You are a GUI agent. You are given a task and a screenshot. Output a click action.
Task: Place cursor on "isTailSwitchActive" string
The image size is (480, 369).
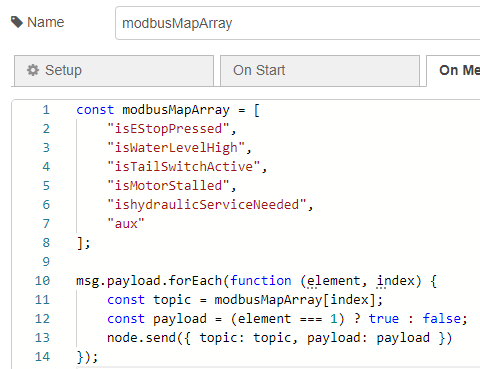click(183, 167)
